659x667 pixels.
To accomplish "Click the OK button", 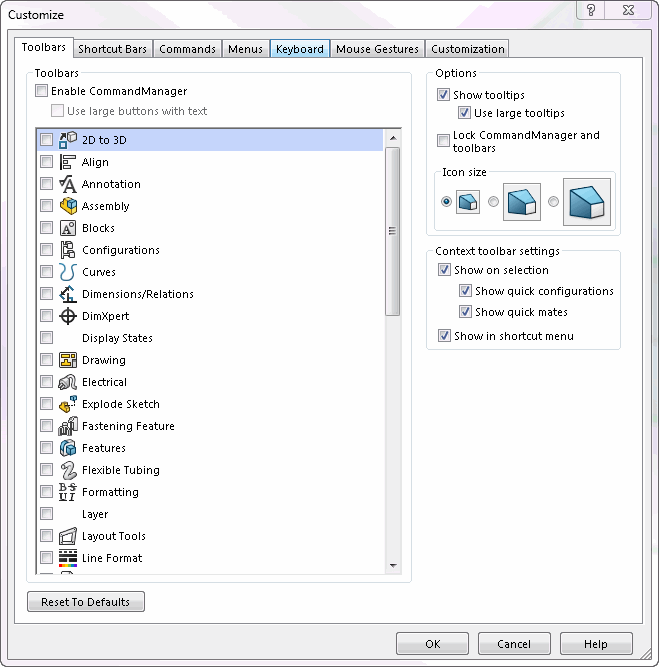I will click(433, 644).
